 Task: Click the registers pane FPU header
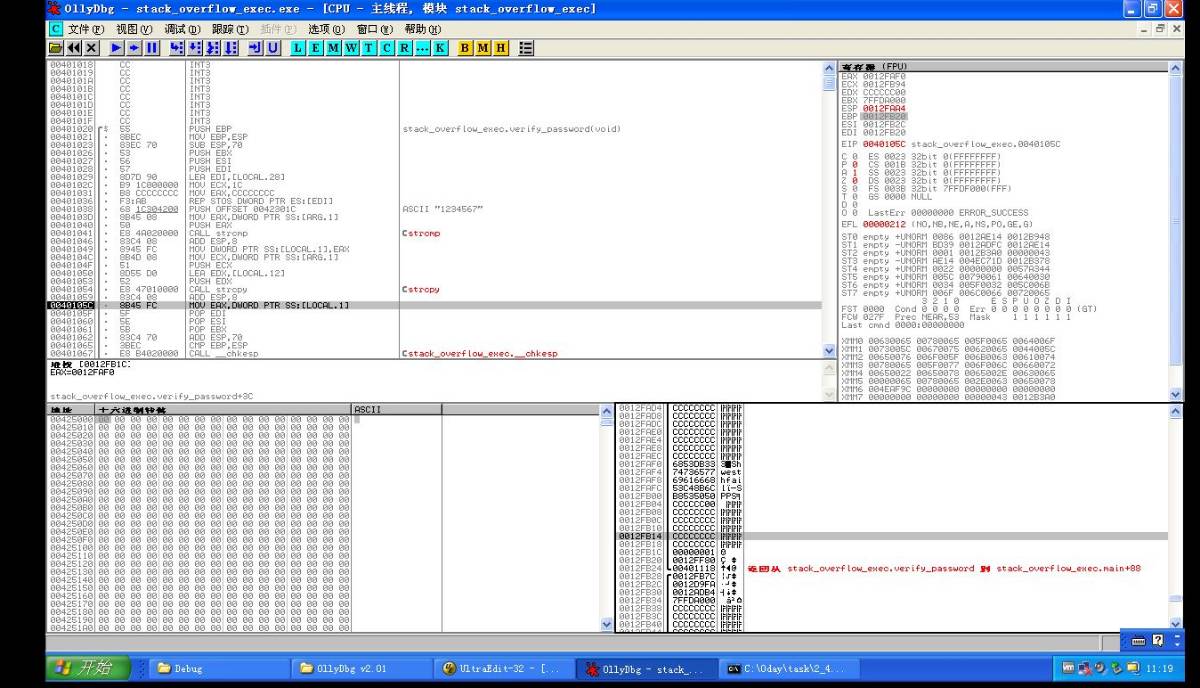tap(1004, 67)
